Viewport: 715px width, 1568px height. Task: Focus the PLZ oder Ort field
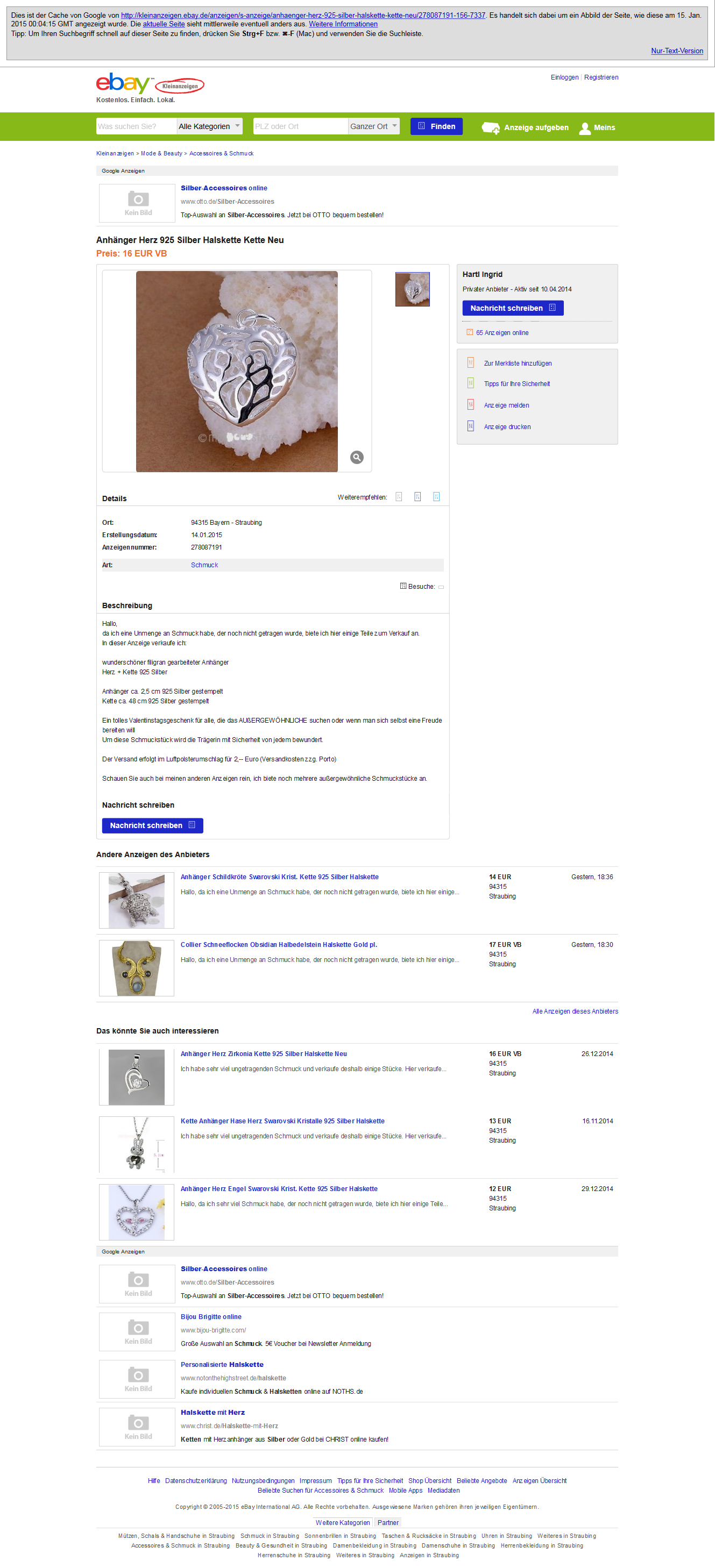tap(301, 126)
